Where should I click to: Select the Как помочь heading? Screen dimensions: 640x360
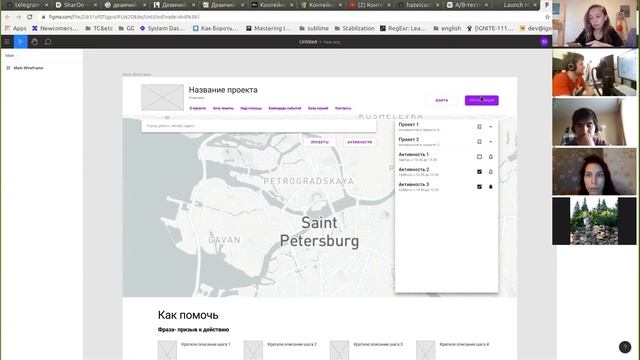188,315
